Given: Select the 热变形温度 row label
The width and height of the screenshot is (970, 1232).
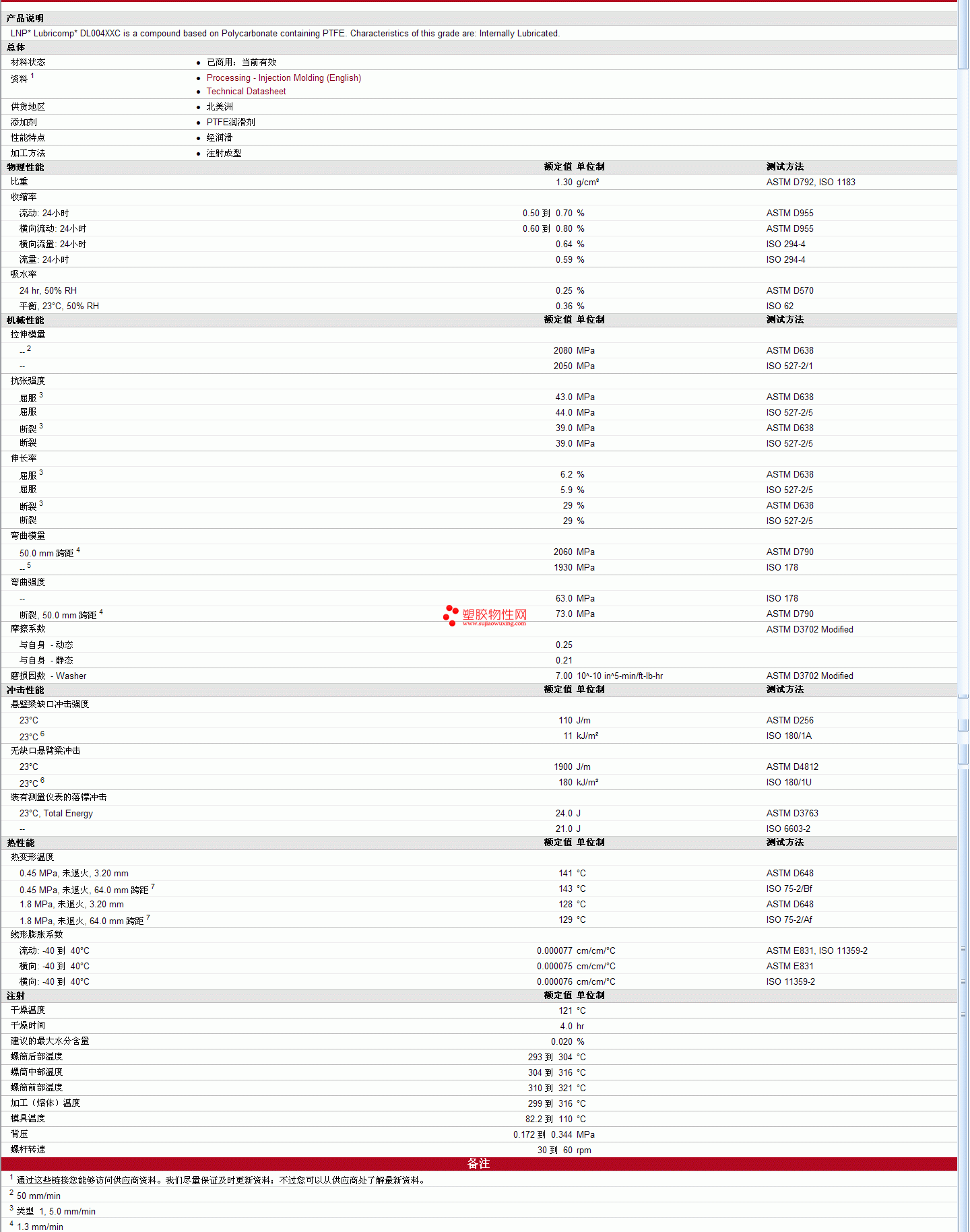Looking at the screenshot, I should pos(32,857).
